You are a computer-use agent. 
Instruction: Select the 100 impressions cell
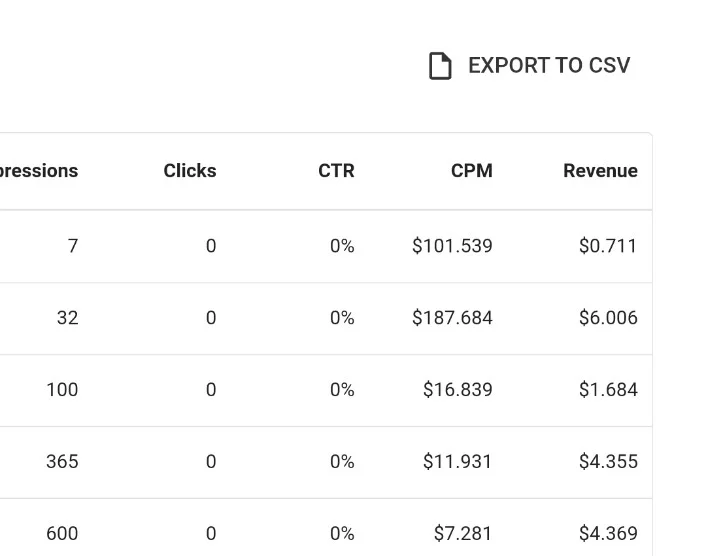click(62, 389)
